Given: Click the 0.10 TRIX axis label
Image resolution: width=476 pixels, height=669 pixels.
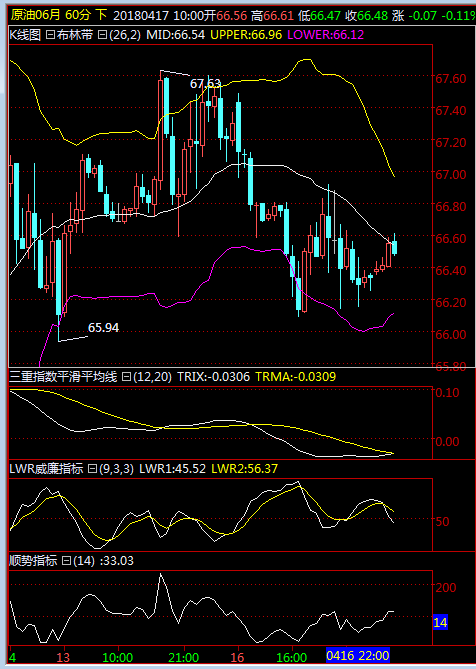Looking at the screenshot, I should [x=447, y=393].
